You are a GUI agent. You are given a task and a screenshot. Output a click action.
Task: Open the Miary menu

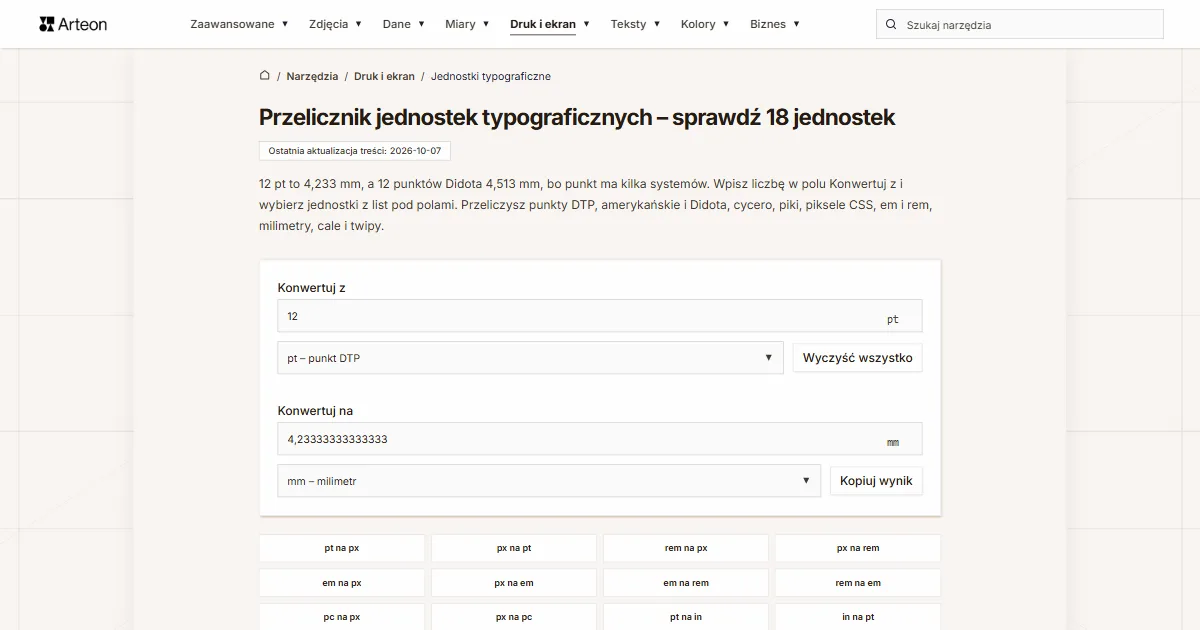tap(467, 24)
